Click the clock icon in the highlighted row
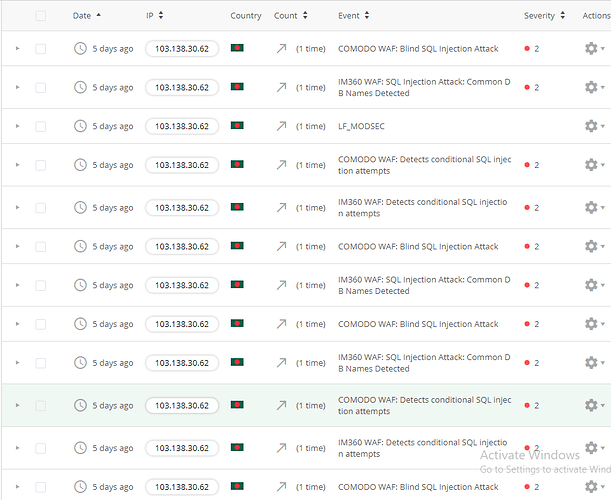This screenshot has width=611, height=500. point(80,405)
